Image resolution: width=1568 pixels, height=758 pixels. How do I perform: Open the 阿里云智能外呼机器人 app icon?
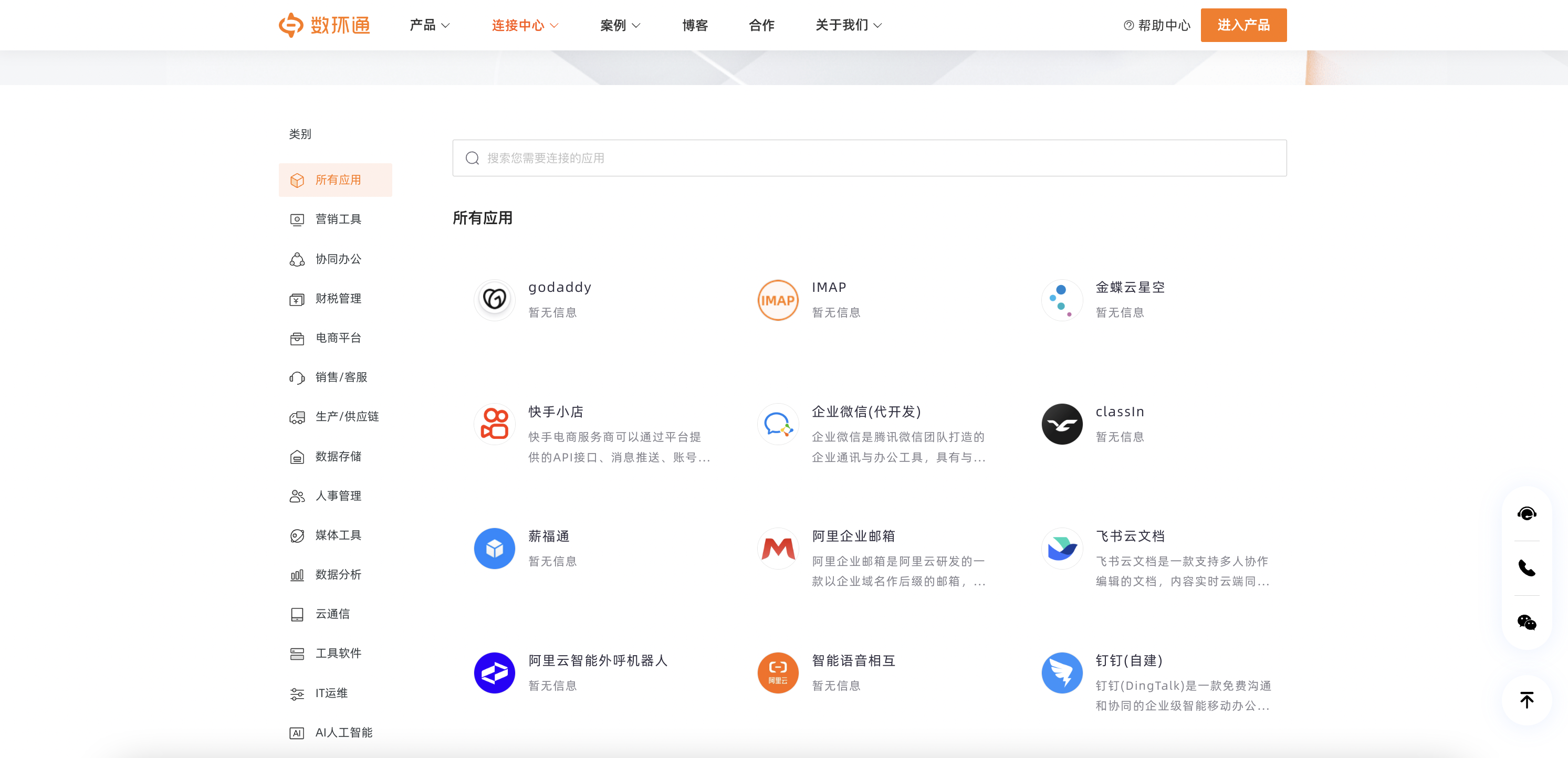[494, 673]
